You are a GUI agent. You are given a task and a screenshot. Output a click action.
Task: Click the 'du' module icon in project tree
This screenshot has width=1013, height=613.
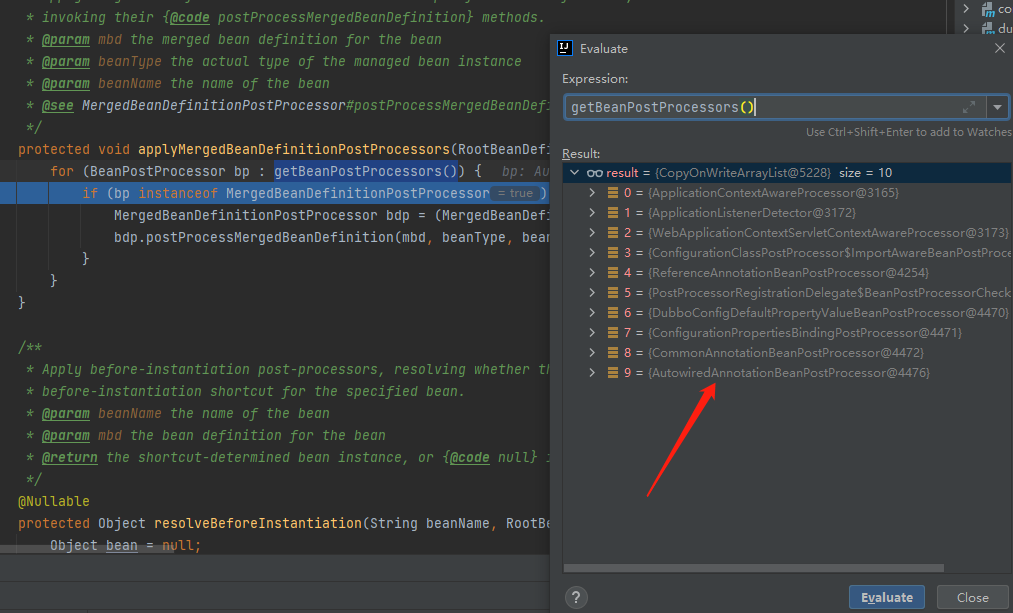pyautogui.click(x=987, y=28)
